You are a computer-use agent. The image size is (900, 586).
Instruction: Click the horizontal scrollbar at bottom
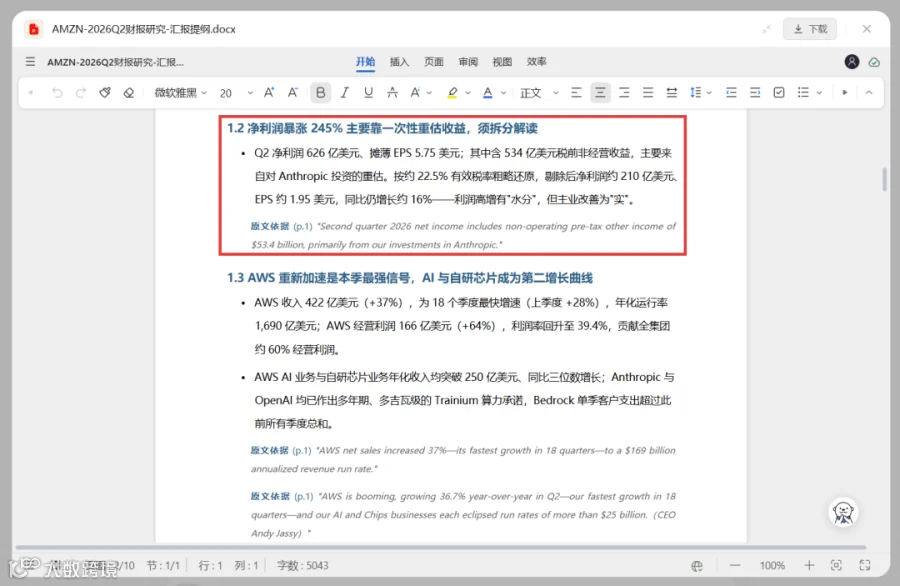[x=440, y=548]
